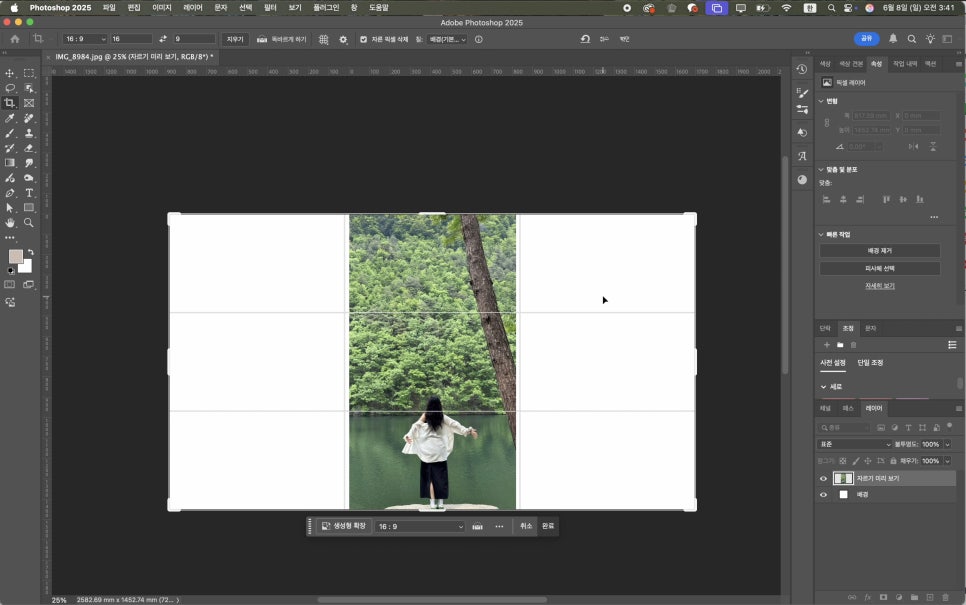Toggle the layer filtering on/off switch

949,426
